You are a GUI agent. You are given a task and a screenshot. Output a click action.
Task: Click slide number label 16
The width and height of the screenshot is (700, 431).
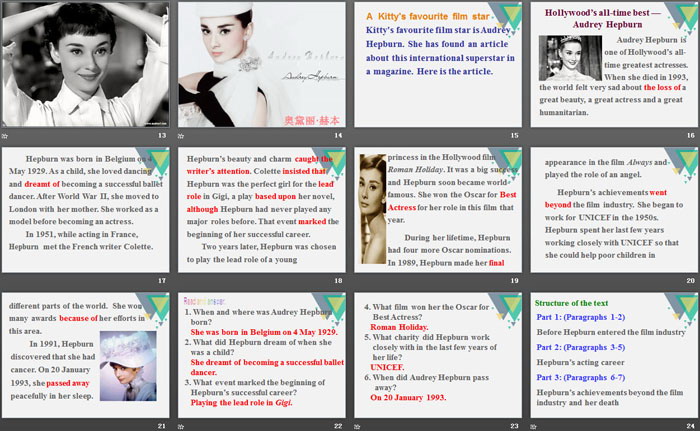(x=691, y=135)
